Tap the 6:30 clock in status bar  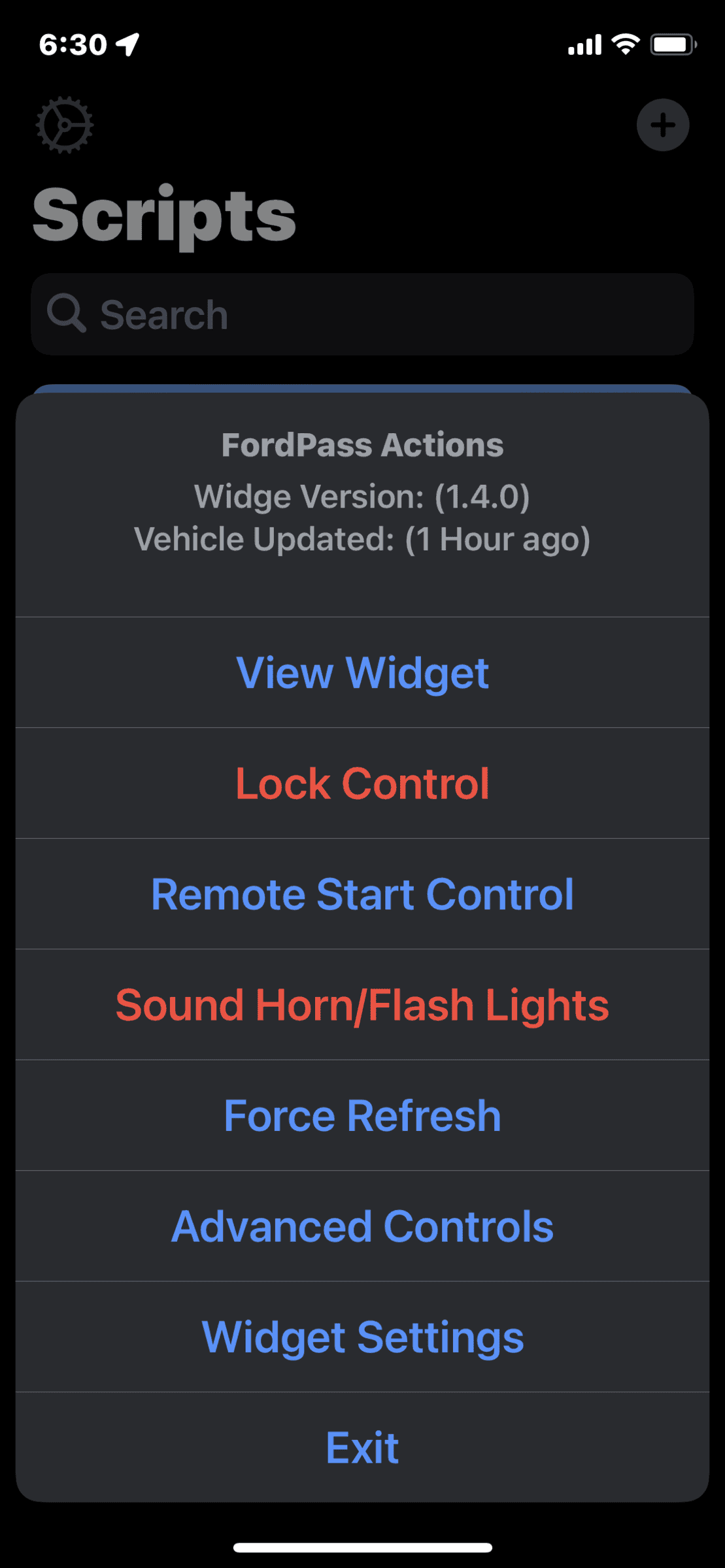pos(73,44)
